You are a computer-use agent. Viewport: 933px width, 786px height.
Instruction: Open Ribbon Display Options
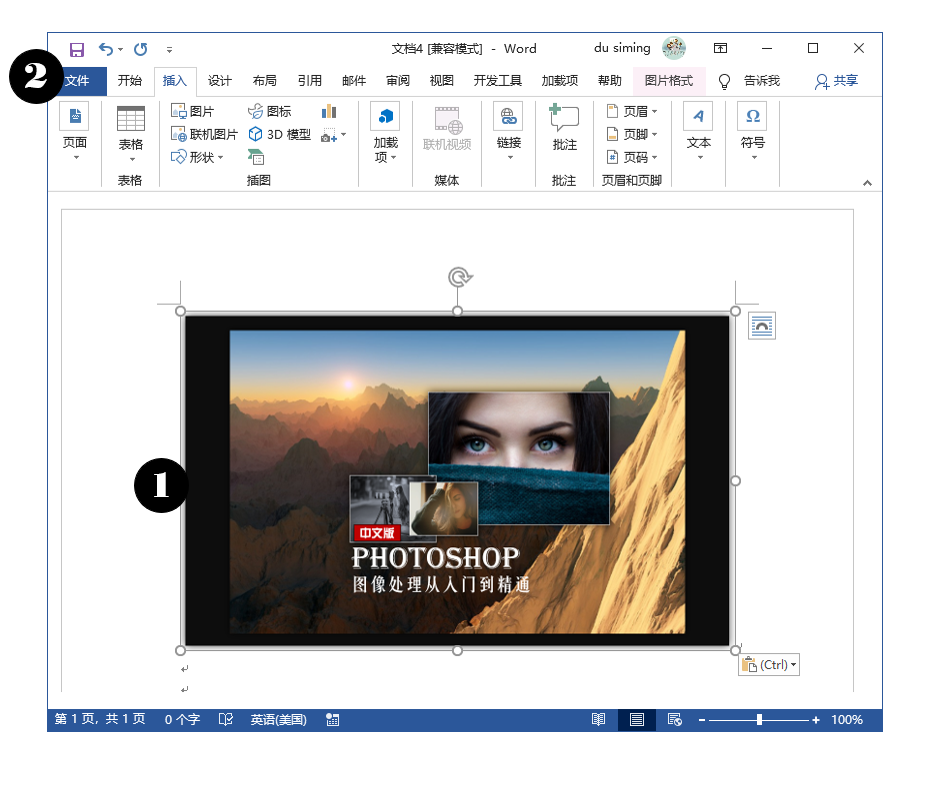[721, 48]
